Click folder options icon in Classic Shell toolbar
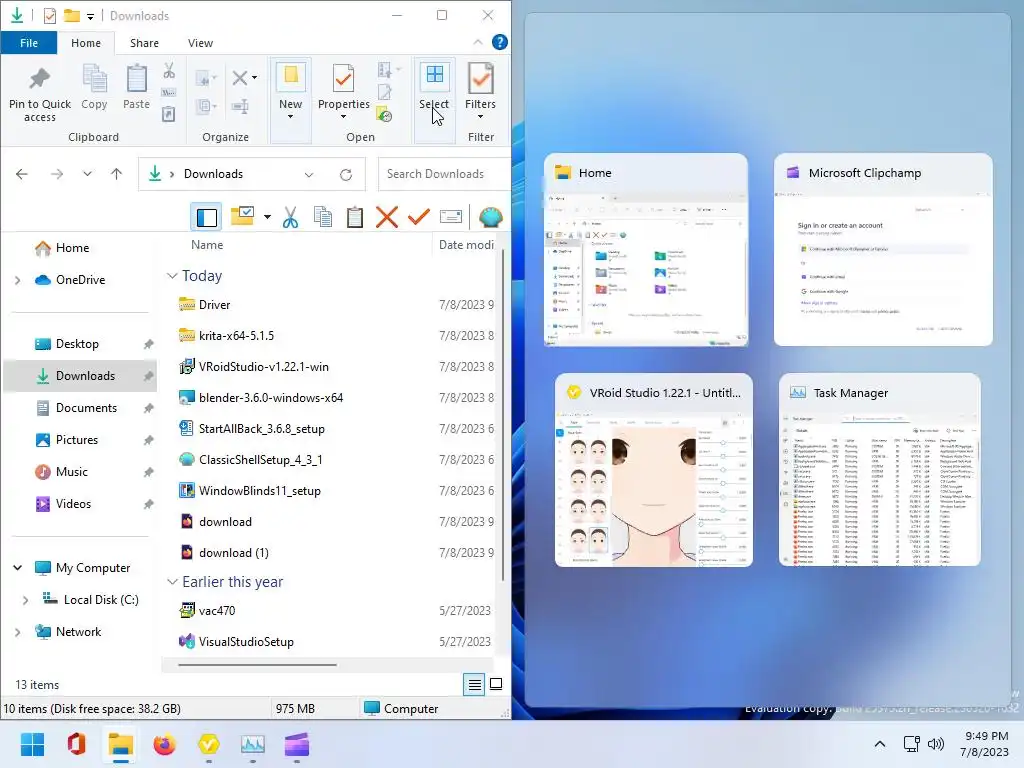1024x768 pixels. (242, 217)
